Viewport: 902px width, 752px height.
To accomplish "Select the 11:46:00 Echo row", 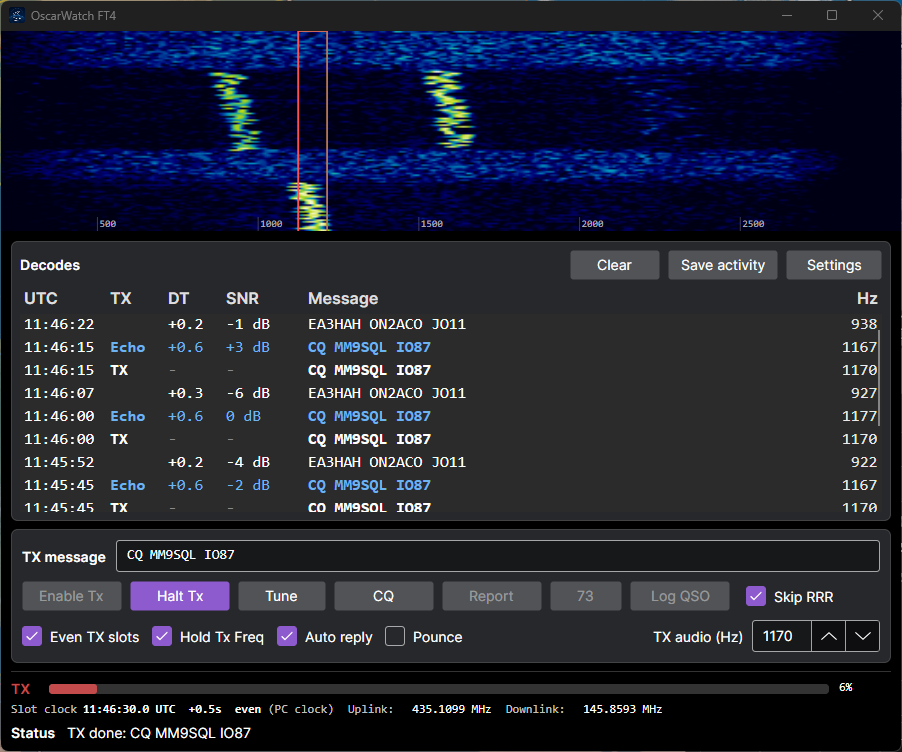I will click(450, 417).
